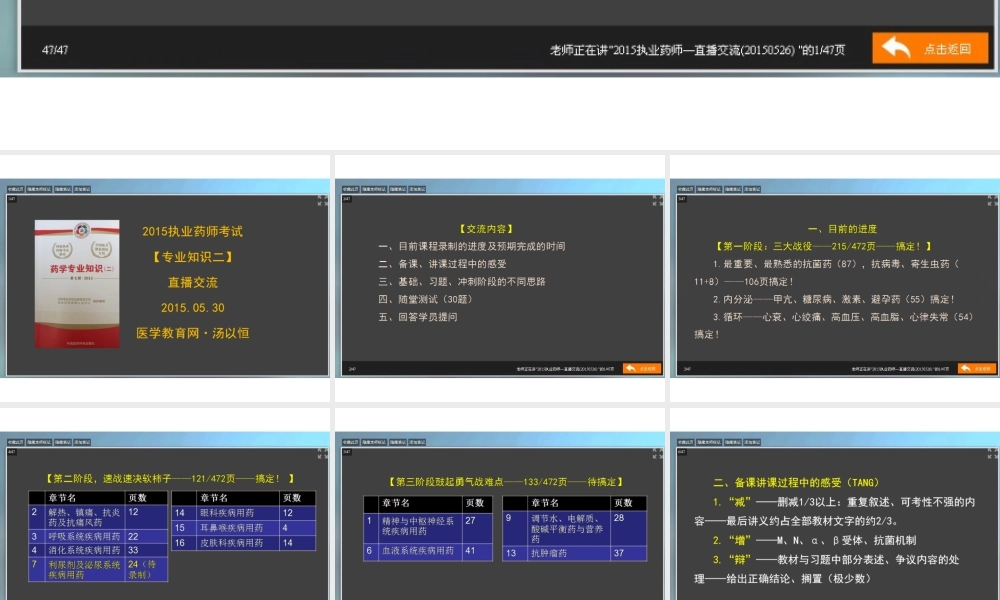Click the 2015执业药师考试 heading text
1000x600 pixels.
pos(193,231)
